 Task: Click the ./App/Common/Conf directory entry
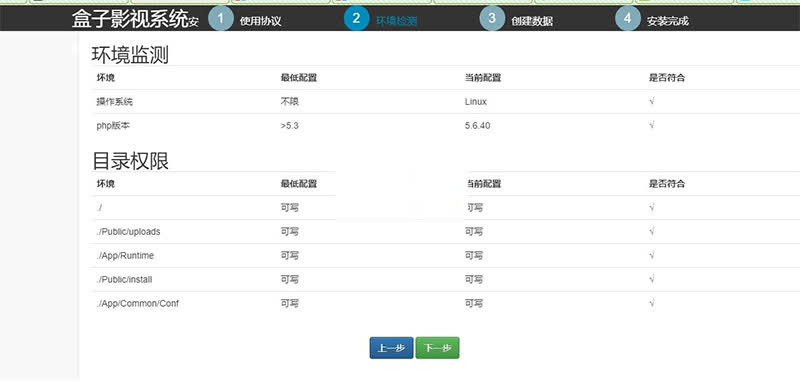tap(137, 303)
